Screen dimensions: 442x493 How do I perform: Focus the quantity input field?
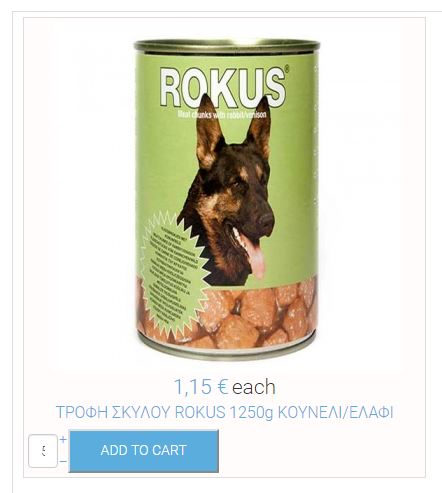[x=43, y=451]
